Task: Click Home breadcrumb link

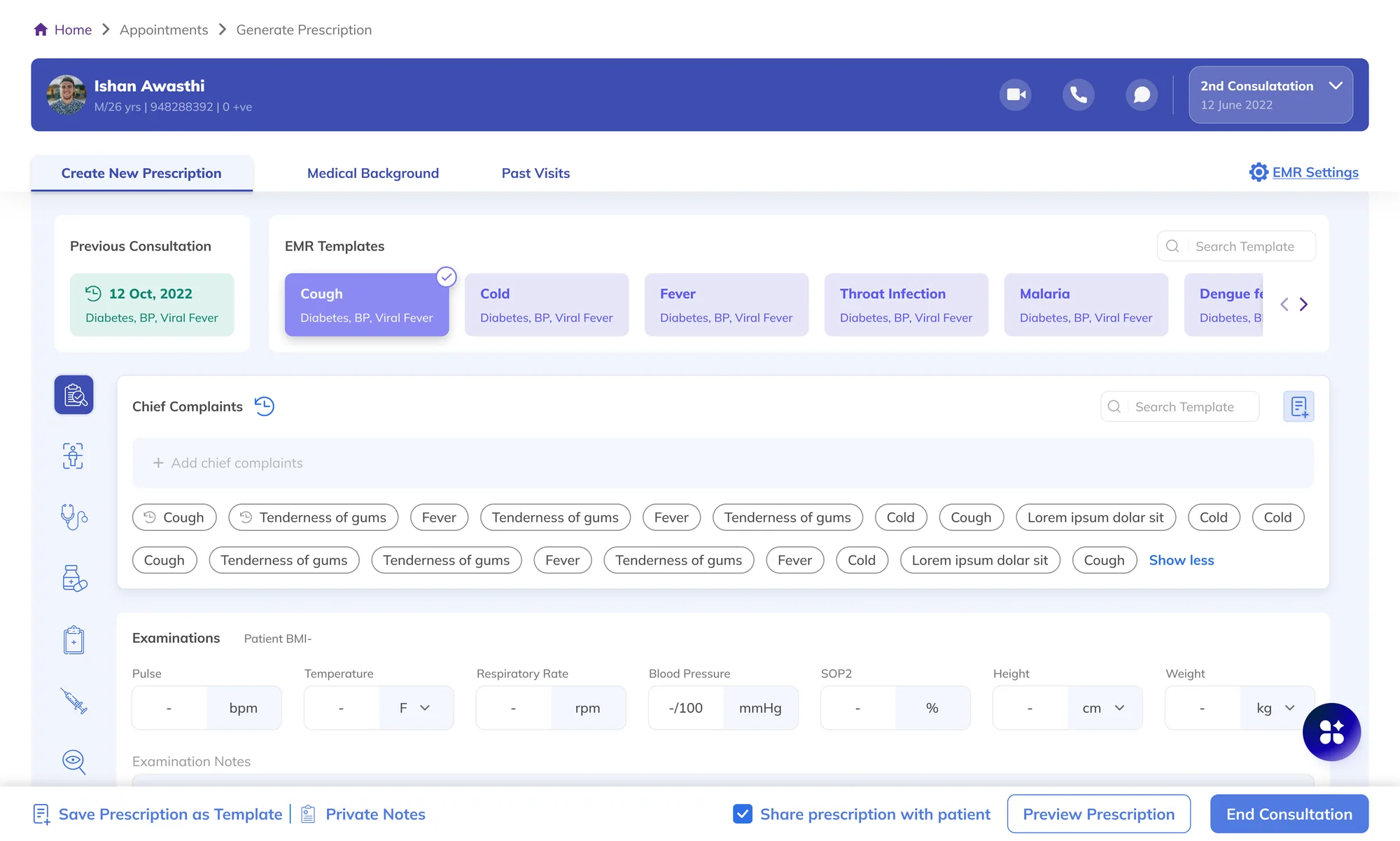Action: pyautogui.click(x=73, y=29)
